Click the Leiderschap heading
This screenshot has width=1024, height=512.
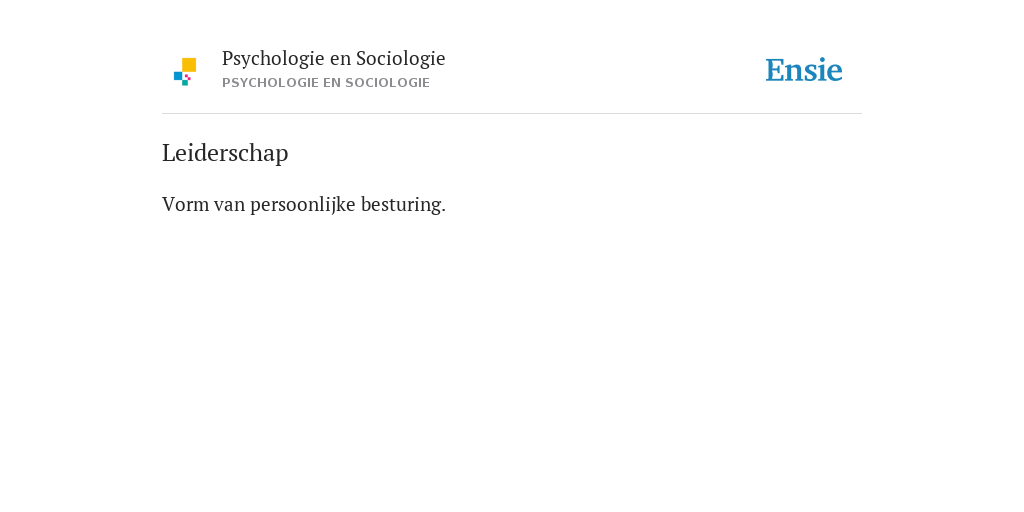[225, 153]
